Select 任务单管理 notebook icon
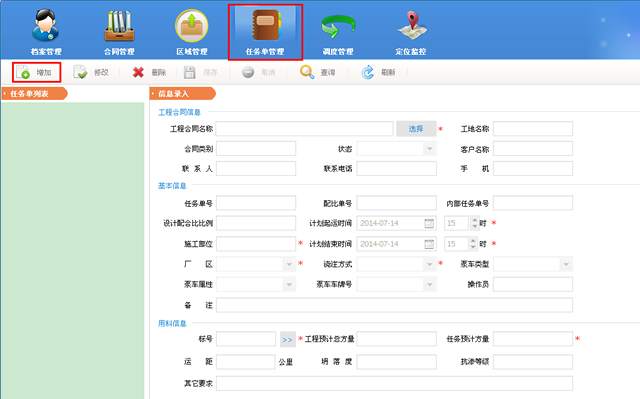This screenshot has width=640, height=399. (265, 25)
